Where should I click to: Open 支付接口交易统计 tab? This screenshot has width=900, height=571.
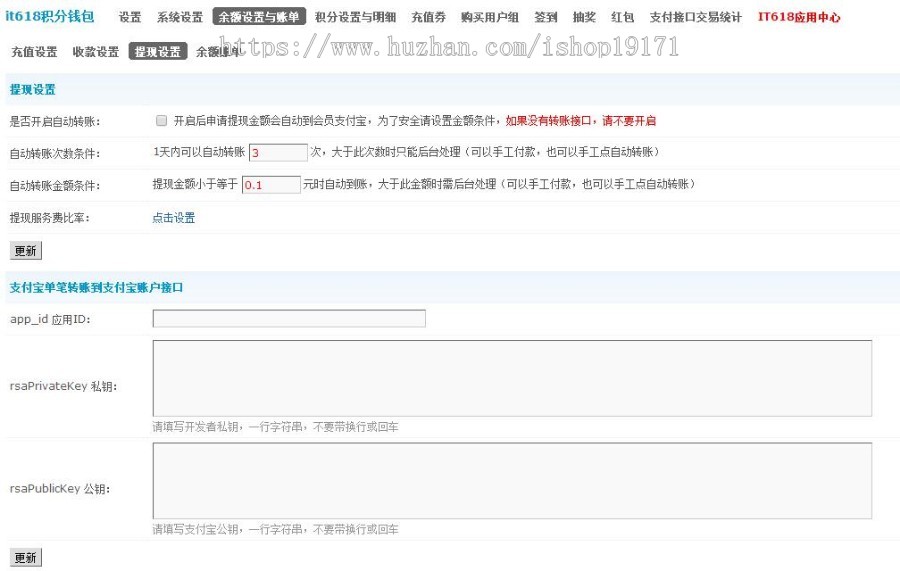(x=696, y=17)
